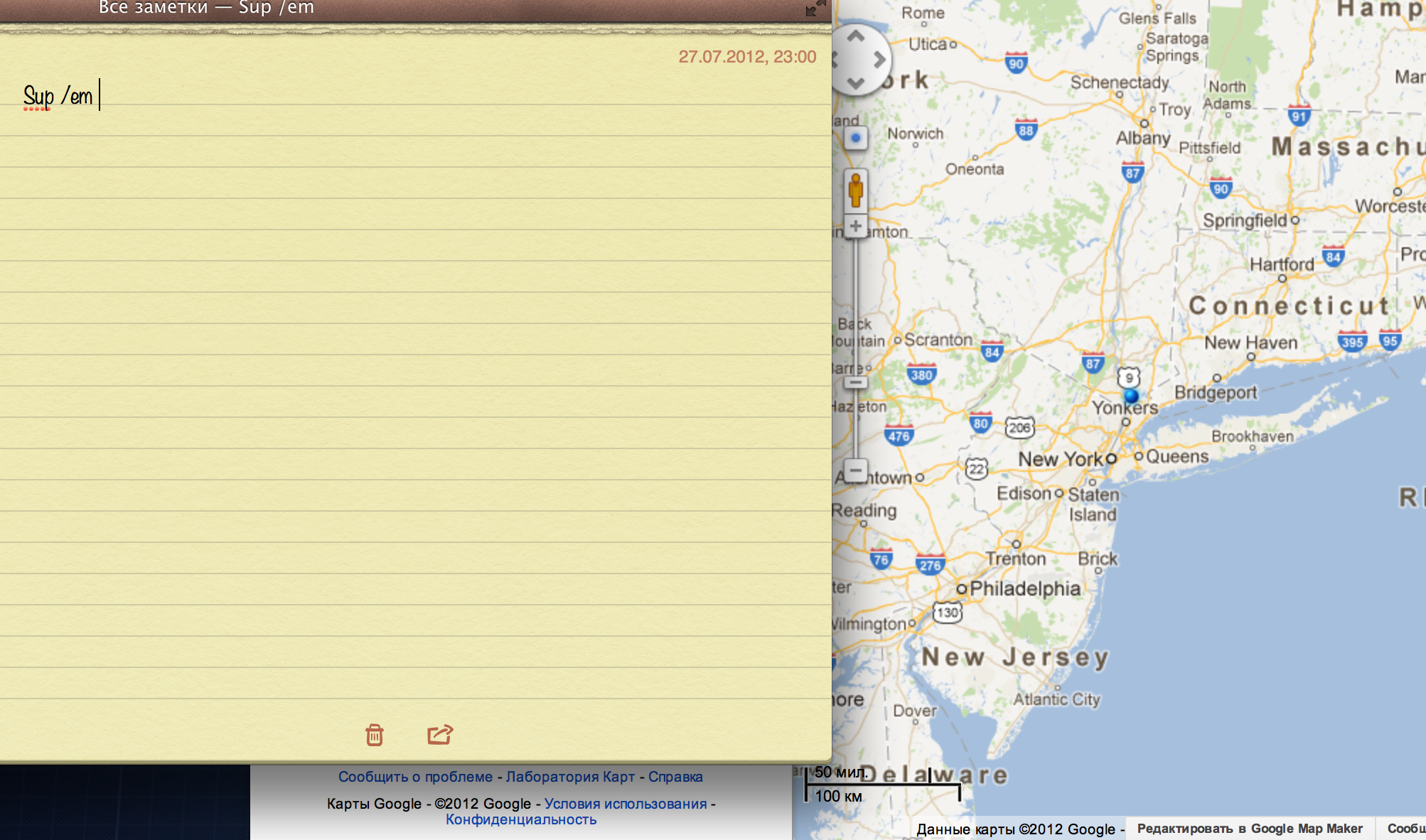Open 'Конфиденциальность' privacy link

[521, 819]
